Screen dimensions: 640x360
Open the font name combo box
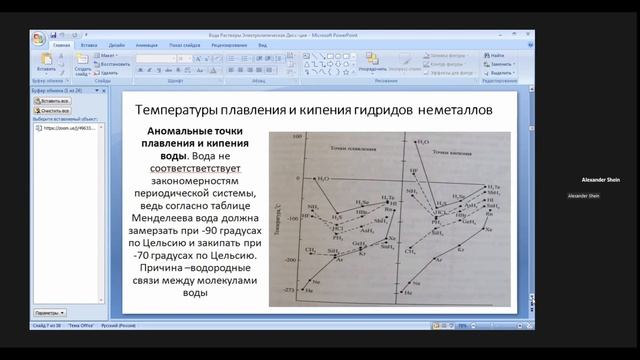(156, 59)
